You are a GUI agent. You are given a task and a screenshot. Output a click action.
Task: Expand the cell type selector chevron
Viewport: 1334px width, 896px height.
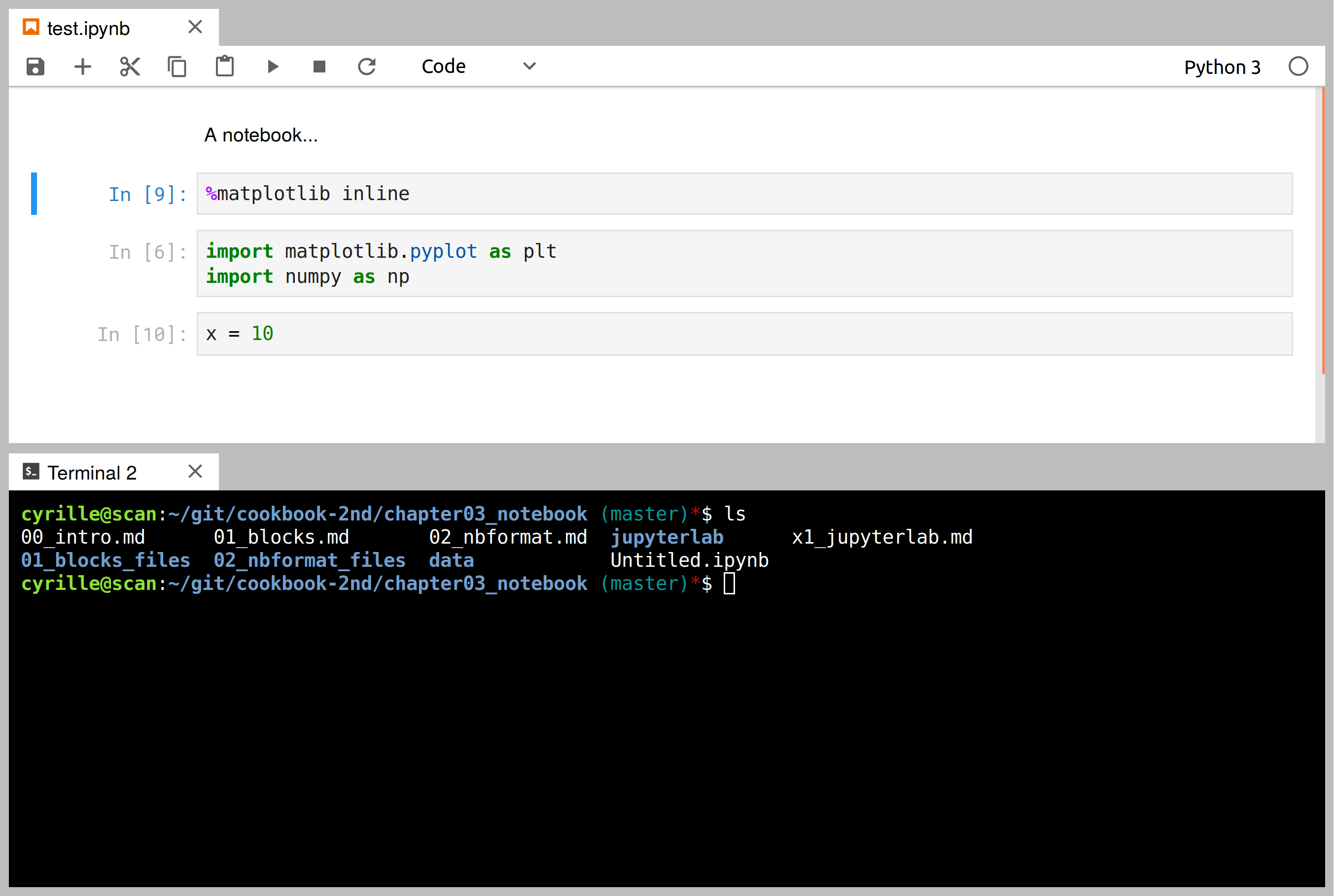[x=528, y=66]
